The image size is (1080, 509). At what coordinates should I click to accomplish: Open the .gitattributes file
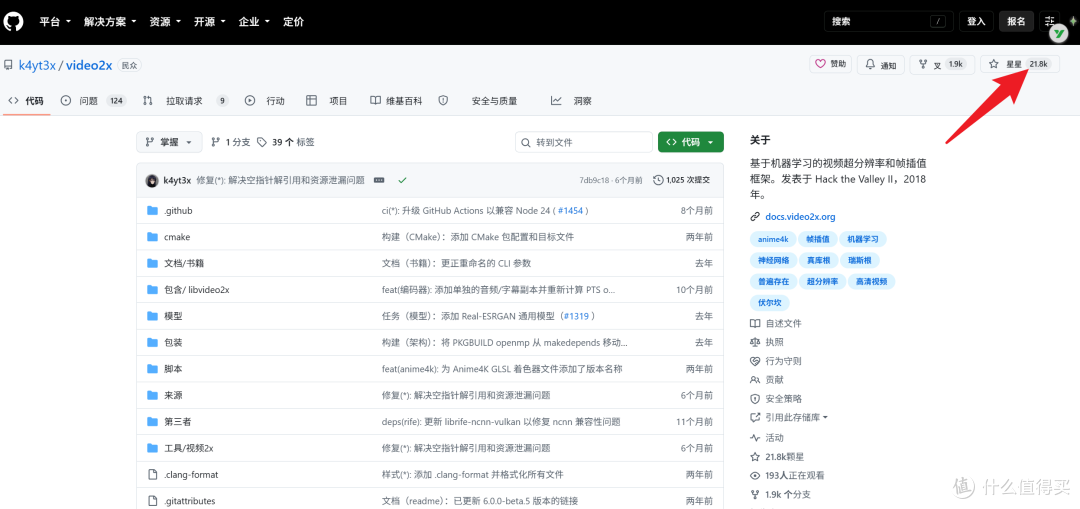189,501
